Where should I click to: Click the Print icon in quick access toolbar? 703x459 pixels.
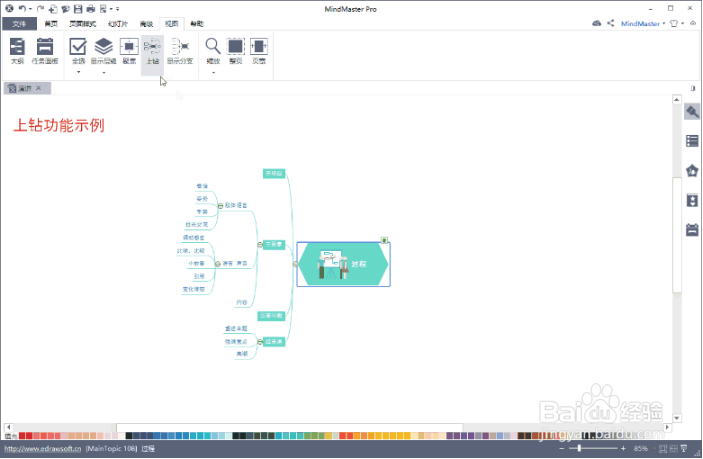(91, 9)
